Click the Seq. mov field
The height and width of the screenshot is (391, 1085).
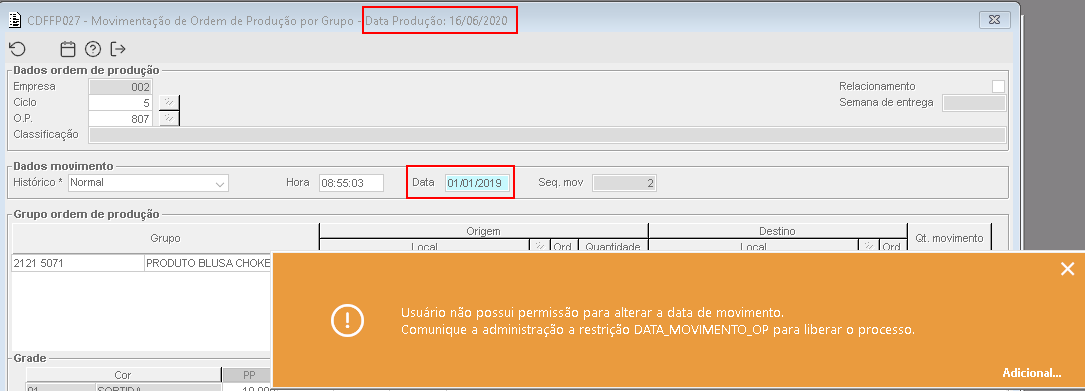click(x=625, y=183)
